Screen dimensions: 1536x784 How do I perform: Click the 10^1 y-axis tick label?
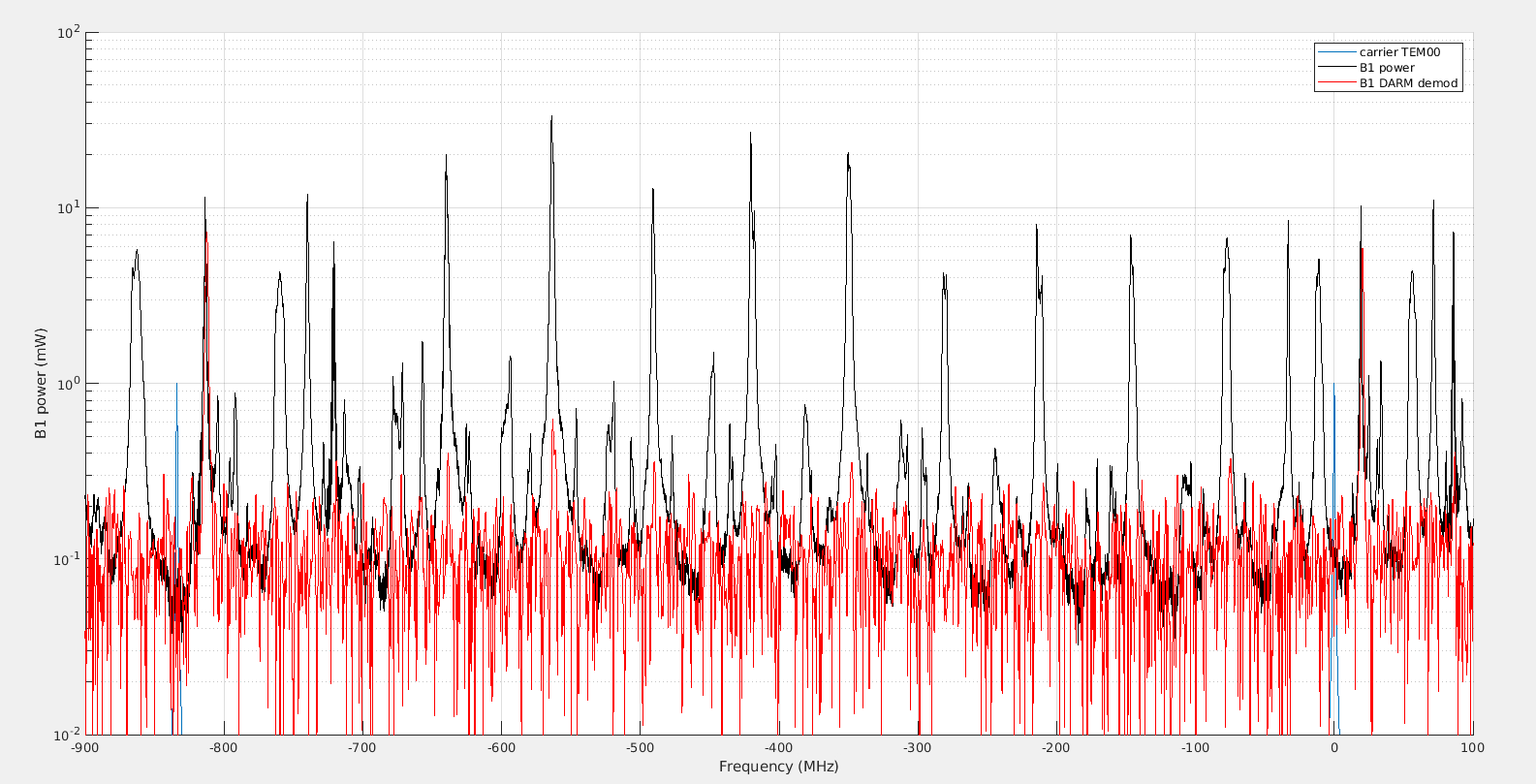click(68, 207)
